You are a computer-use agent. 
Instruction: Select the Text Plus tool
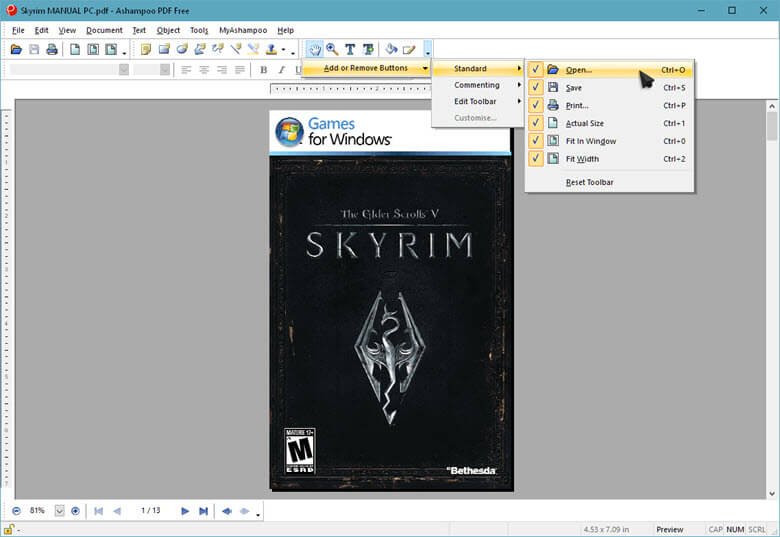[368, 49]
